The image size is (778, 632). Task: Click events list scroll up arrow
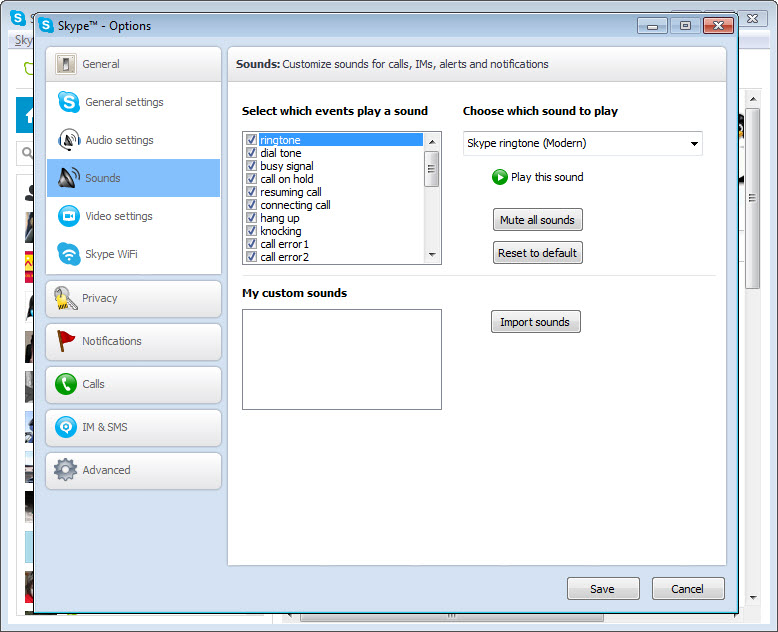coord(432,142)
